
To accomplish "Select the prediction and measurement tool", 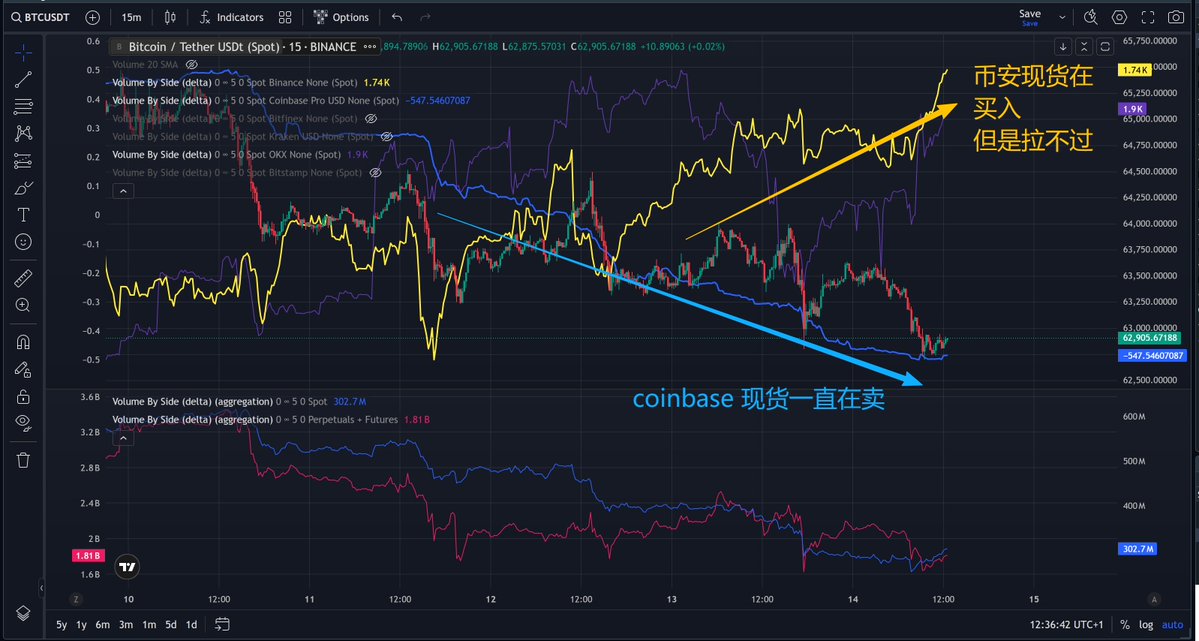I will [23, 161].
